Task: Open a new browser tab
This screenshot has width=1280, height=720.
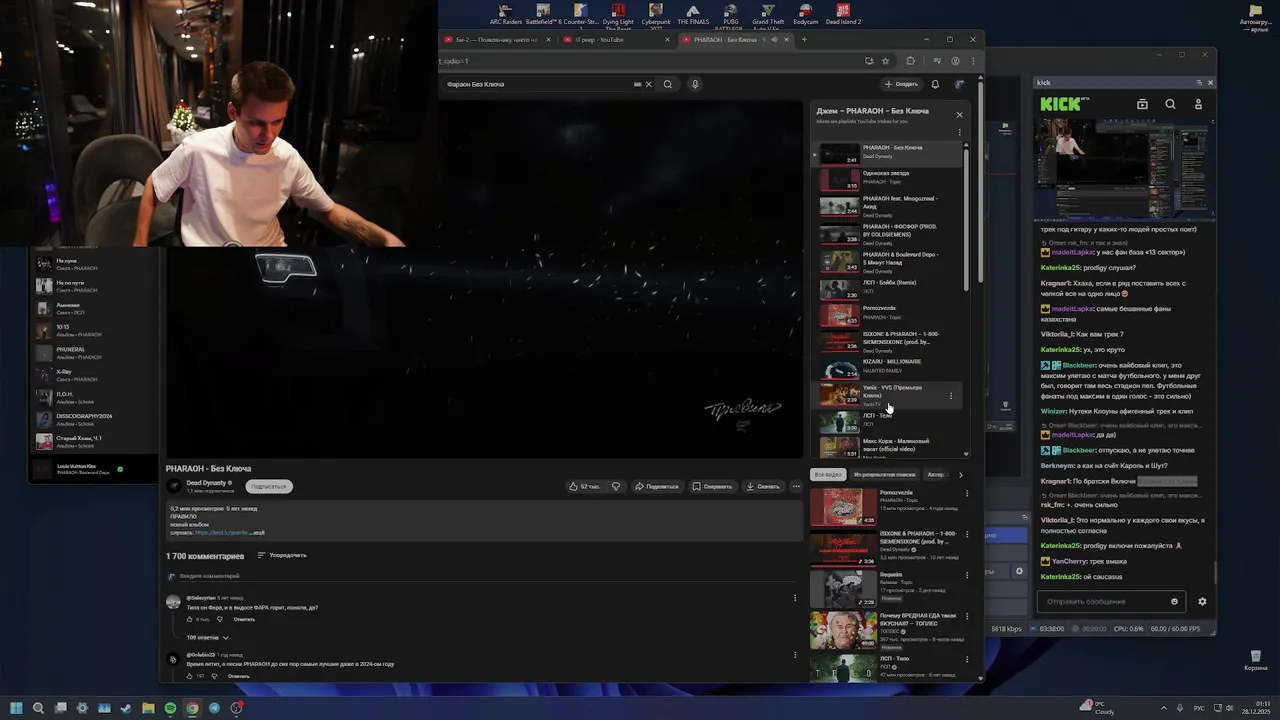Action: click(804, 39)
